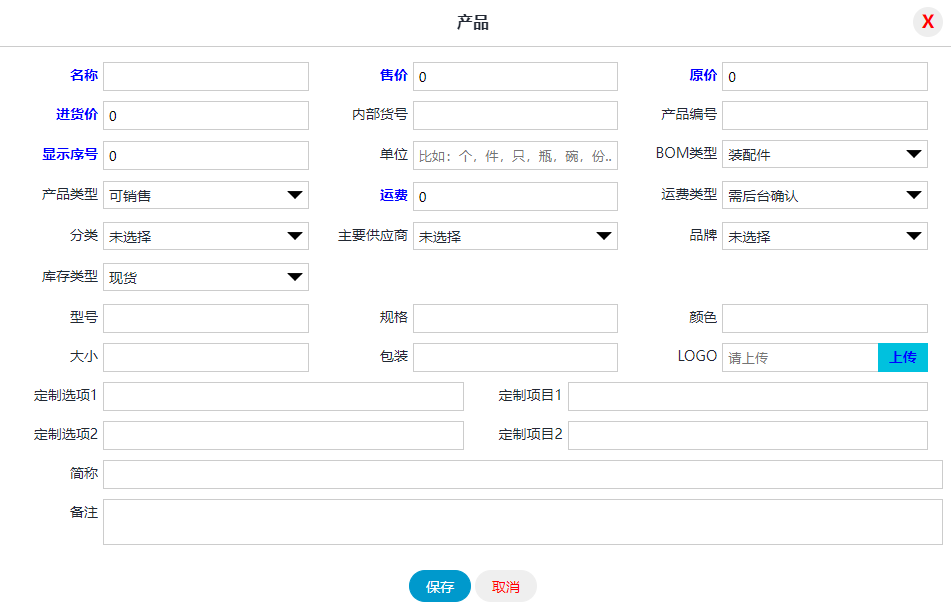Open the 库存类型 dropdown
Screen dimensions: 951x606
click(205, 277)
